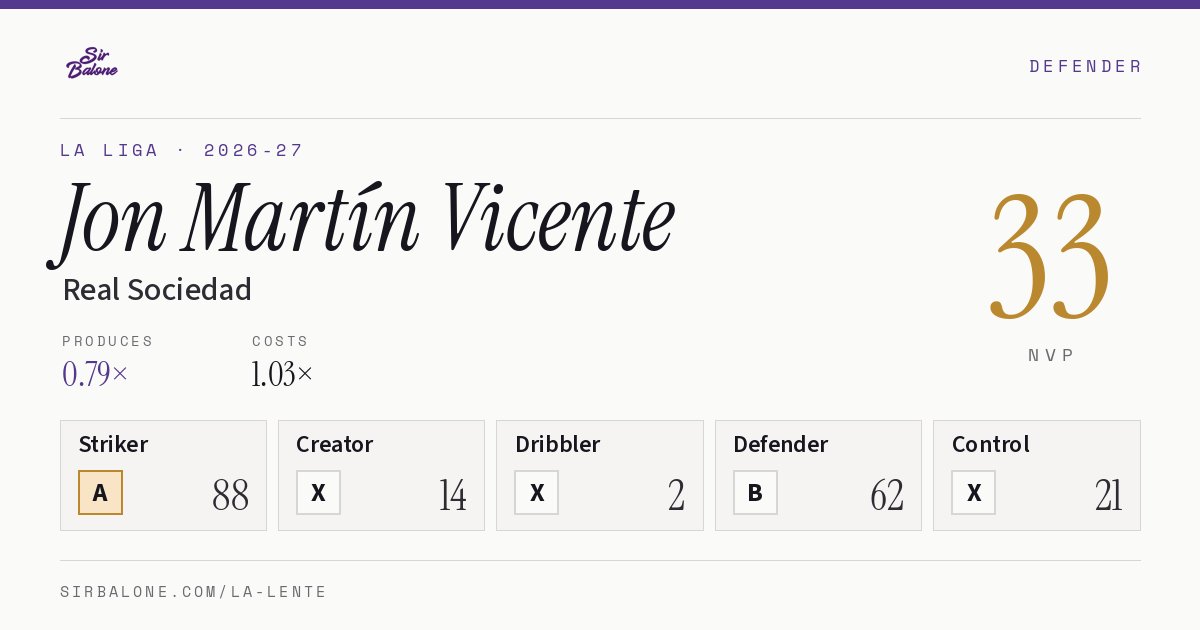The width and height of the screenshot is (1200, 630).
Task: Click the PRODUCES label
Action: pos(108,341)
